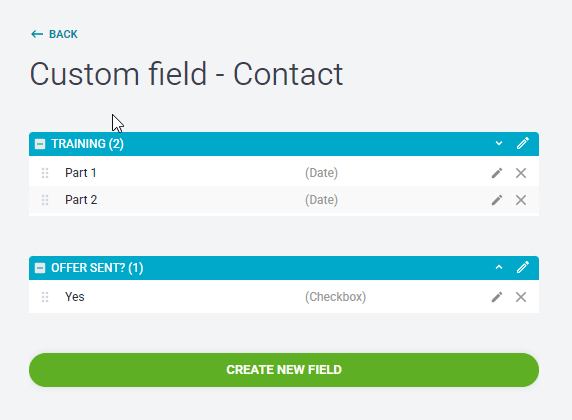Viewport: 572px width, 420px height.
Task: Delete the Part 2 field
Action: click(521, 200)
